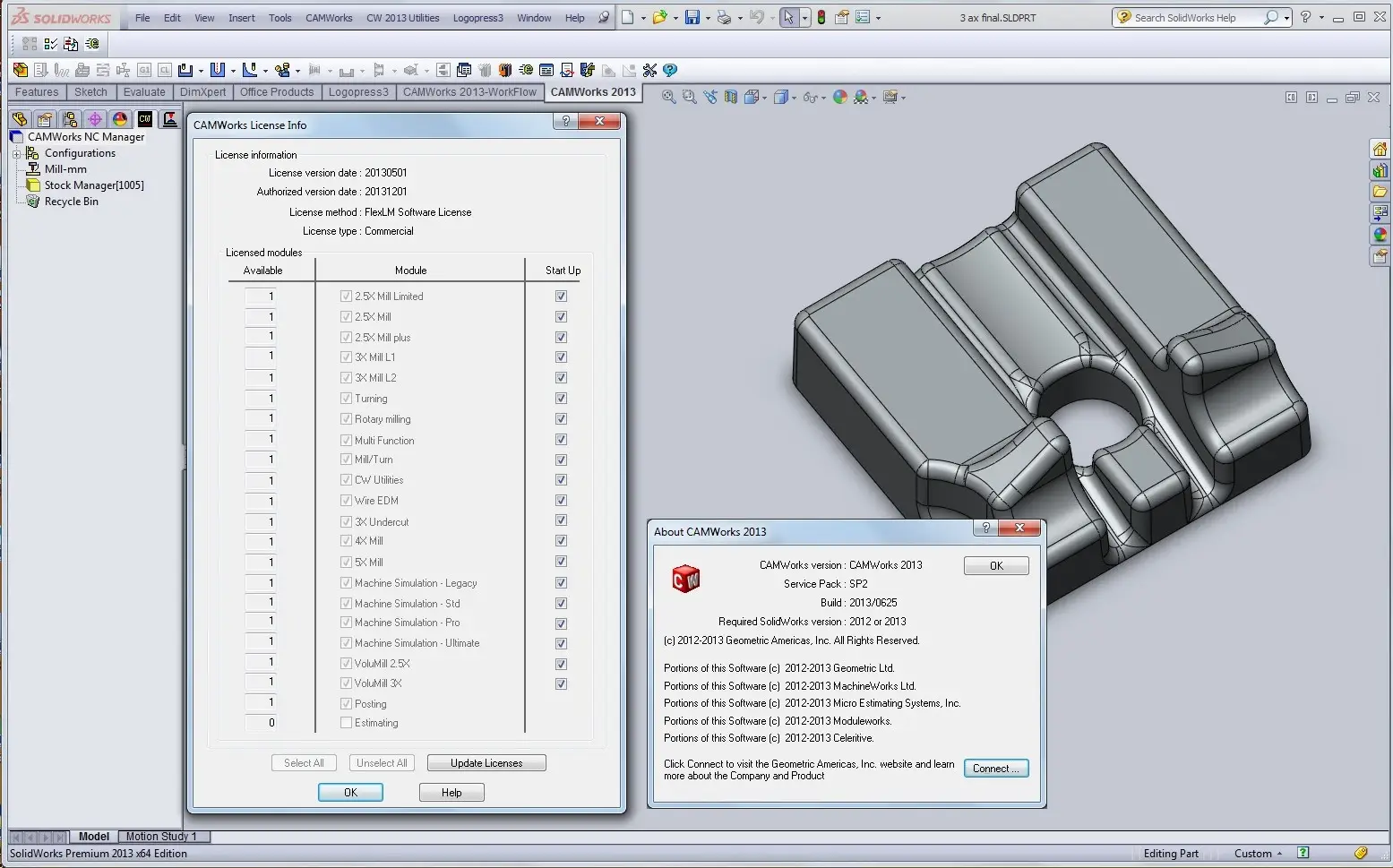
Task: Toggle Start Up checkbox for VoluMill 3X
Action: tap(561, 683)
